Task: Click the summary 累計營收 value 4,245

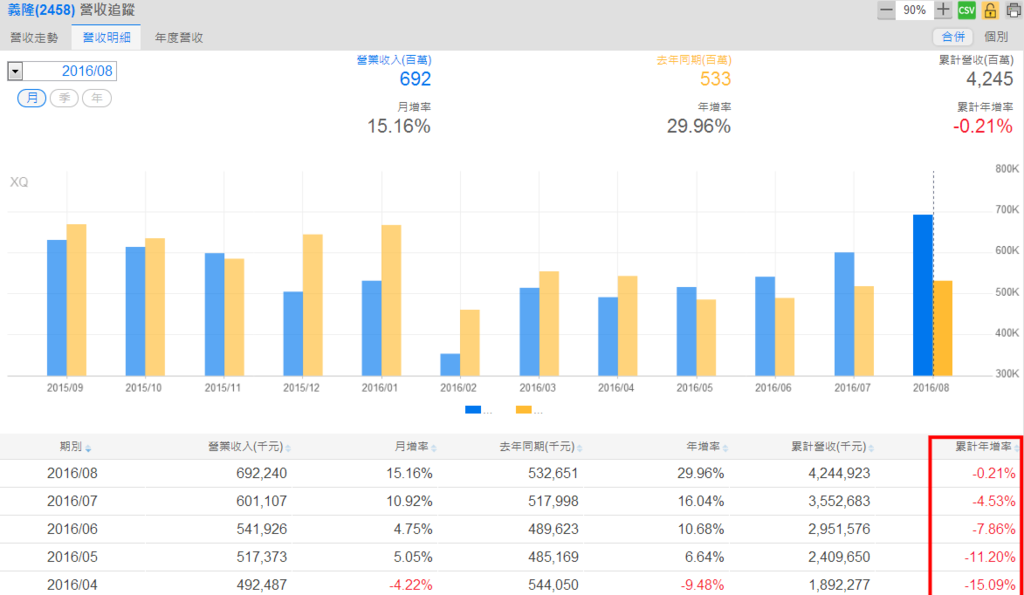Action: coord(989,79)
